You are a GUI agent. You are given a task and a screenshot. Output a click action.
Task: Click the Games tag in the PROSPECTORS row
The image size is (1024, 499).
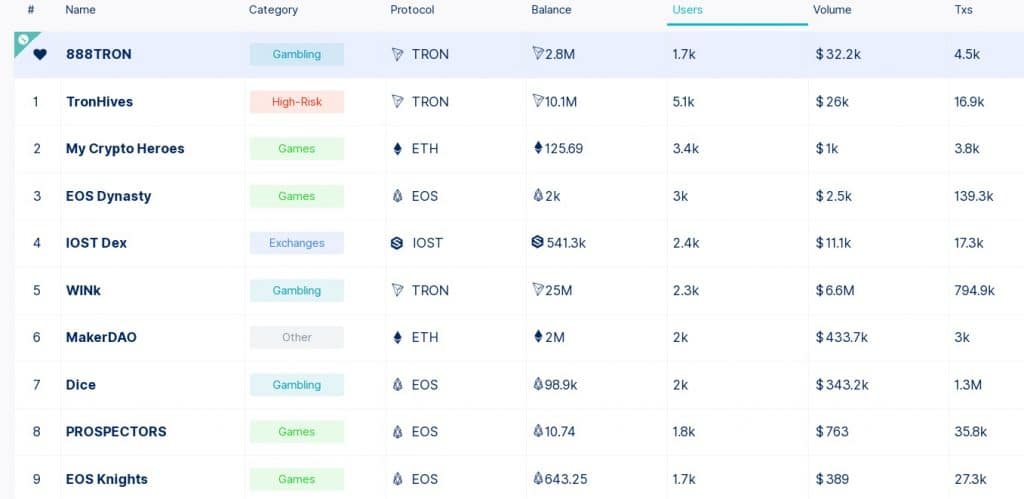pyautogui.click(x=296, y=432)
